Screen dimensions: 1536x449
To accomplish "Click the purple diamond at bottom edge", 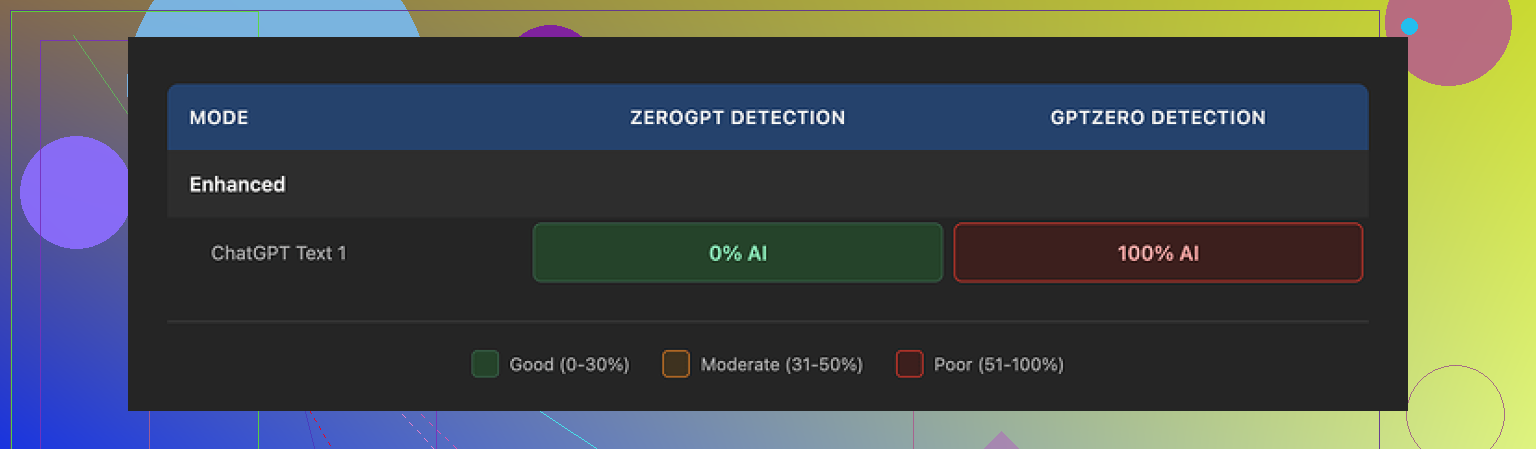I will point(1000,441).
